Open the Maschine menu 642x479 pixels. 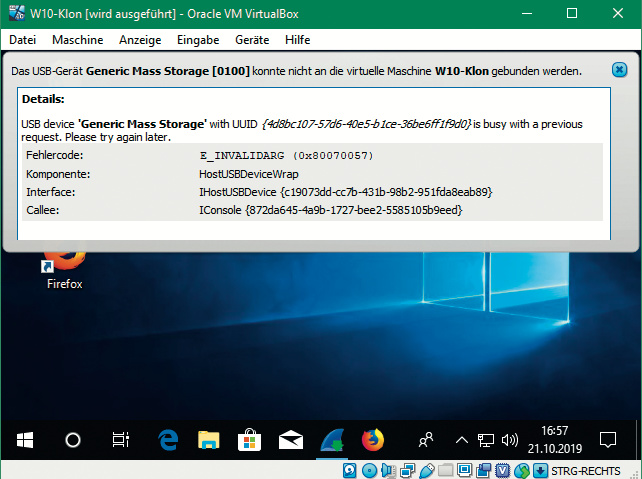[77, 39]
